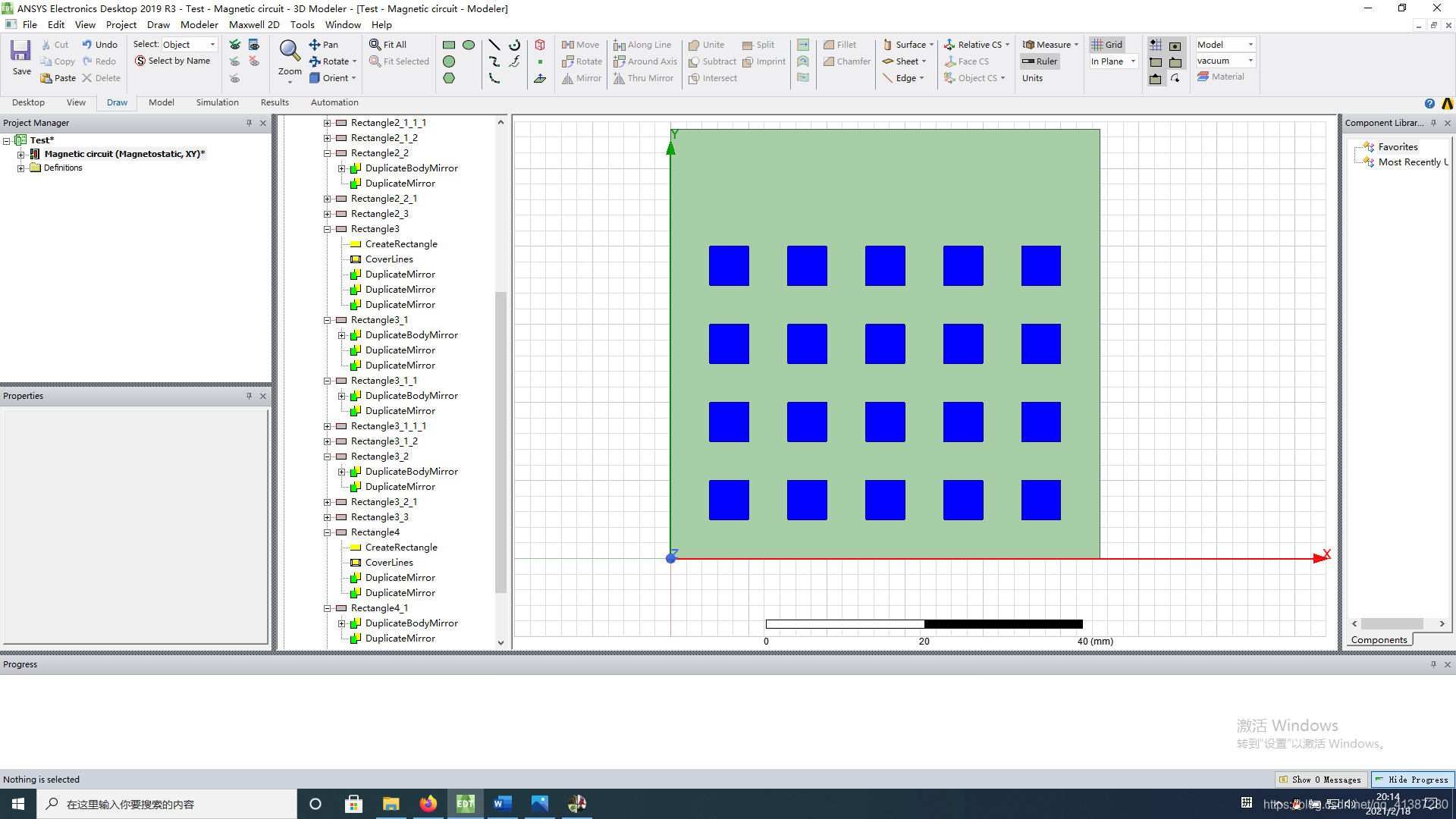The image size is (1456, 819).
Task: Open the vacuum material dropdown
Action: point(1225,61)
